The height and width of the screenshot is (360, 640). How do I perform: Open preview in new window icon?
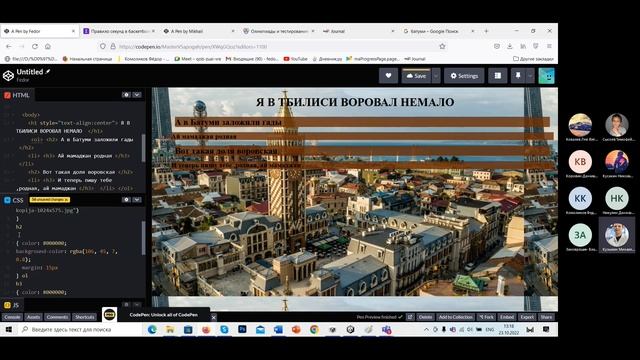[410, 317]
